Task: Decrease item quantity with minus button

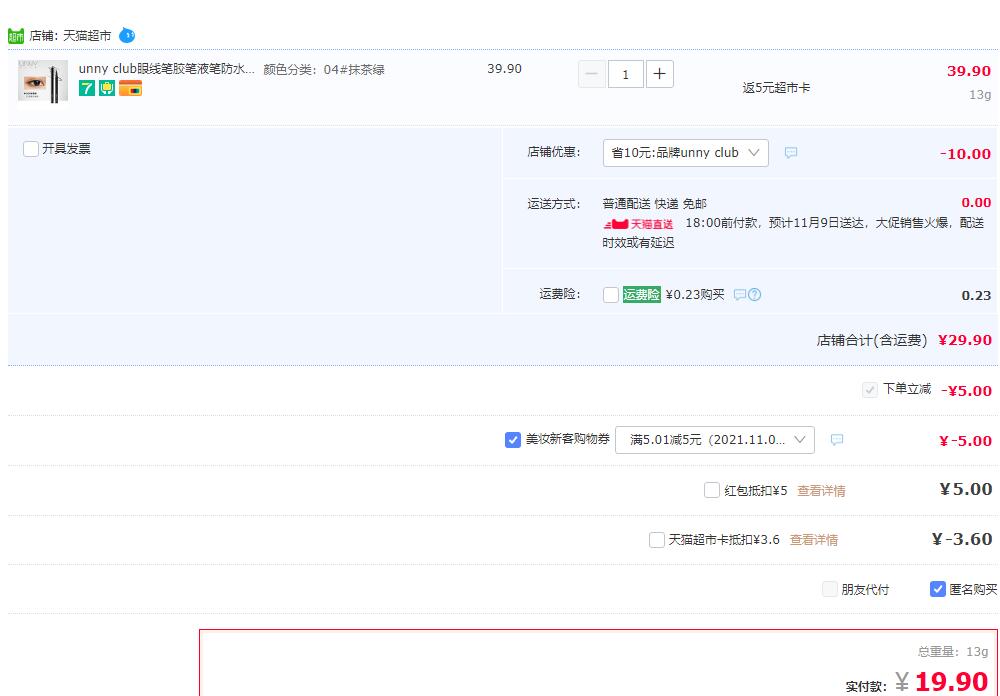Action: 591,75
